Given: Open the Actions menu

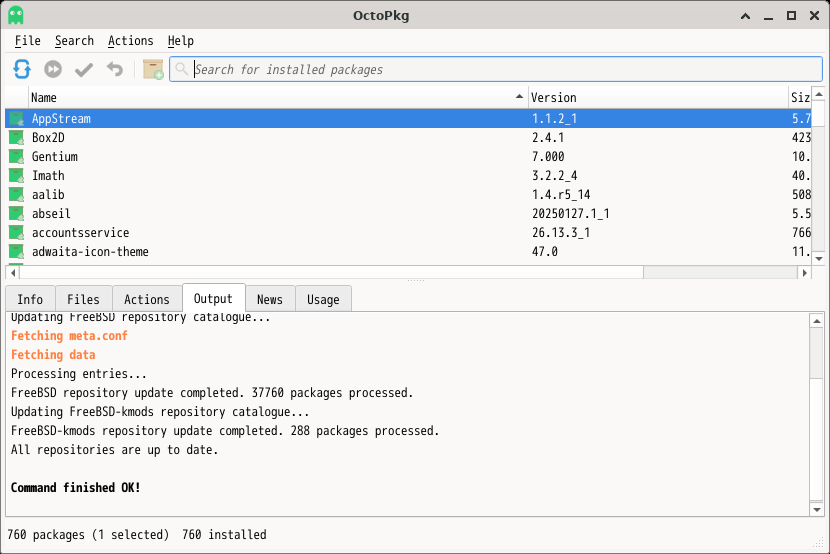Looking at the screenshot, I should (131, 41).
